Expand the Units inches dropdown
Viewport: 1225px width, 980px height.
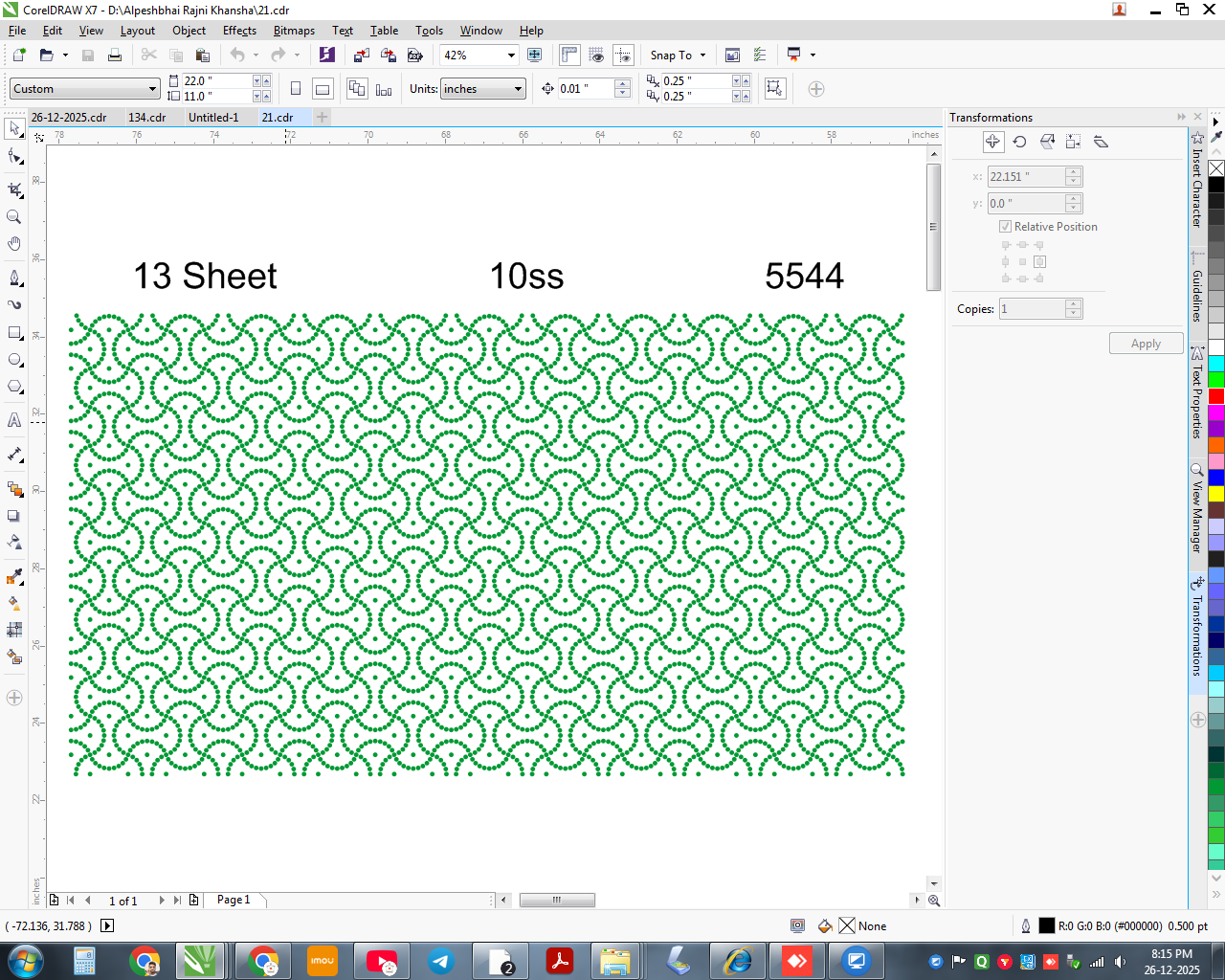tap(519, 89)
